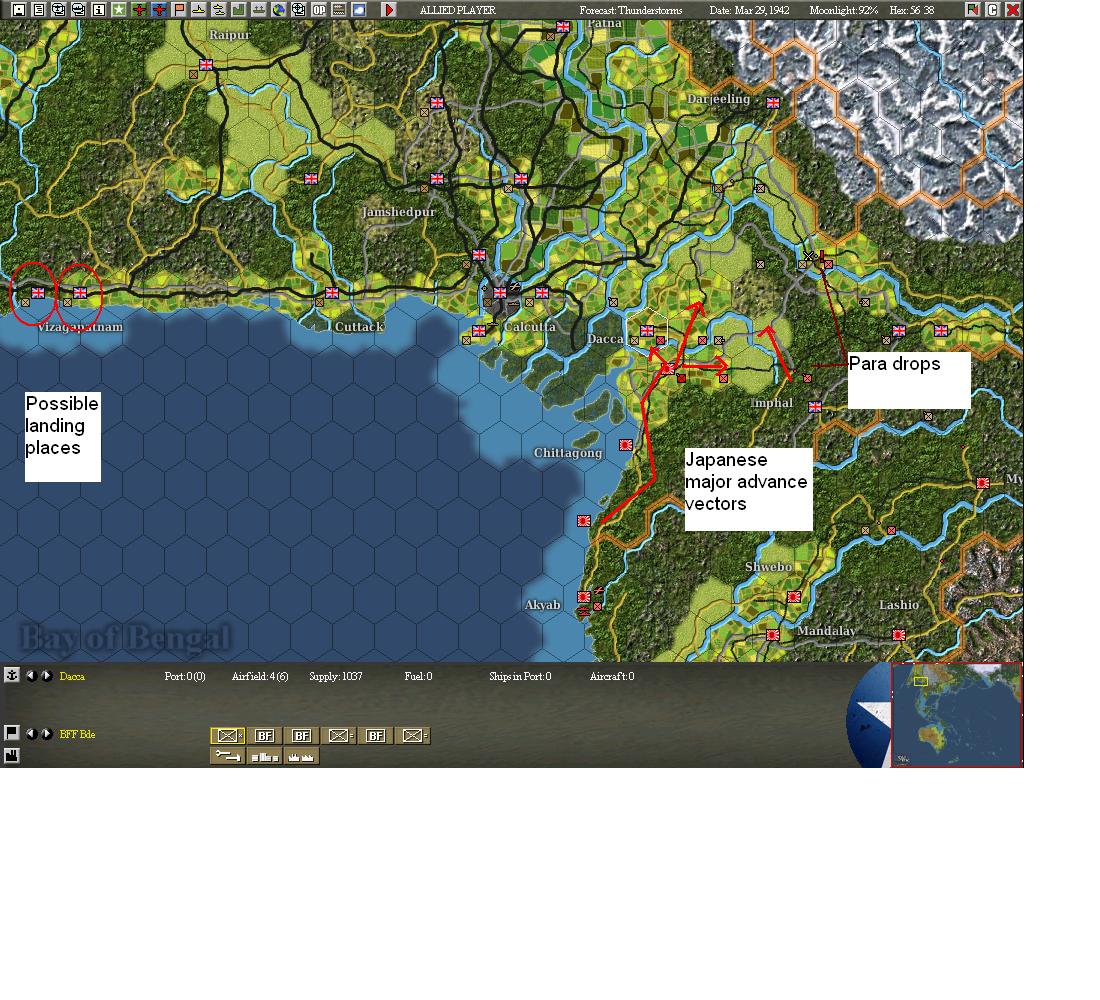Viewport: 1100px width, 1000px height.
Task: Click the yellow 'Dacca' base name
Action: (x=72, y=676)
